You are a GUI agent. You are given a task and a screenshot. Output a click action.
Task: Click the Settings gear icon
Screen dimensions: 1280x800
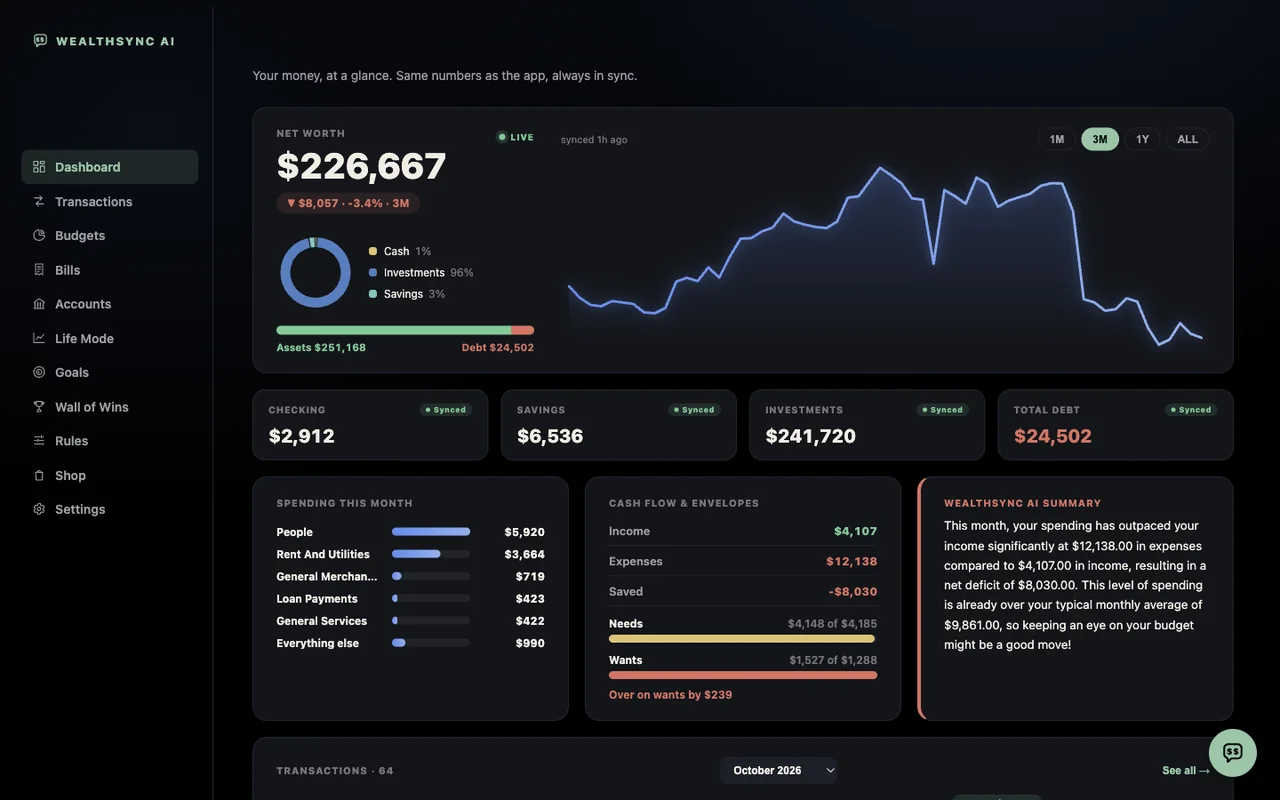click(39, 509)
